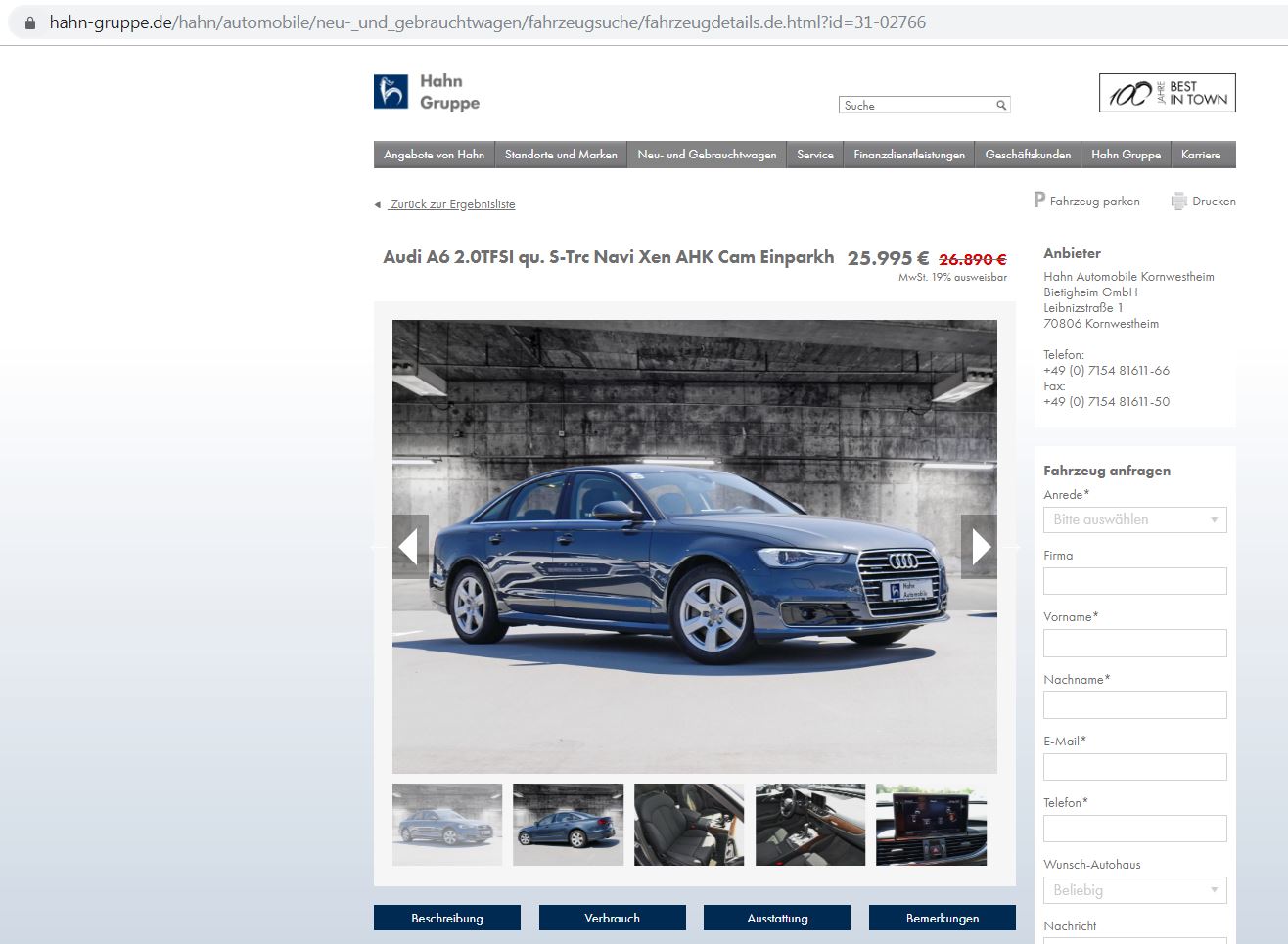Open Finanzdienstleistungen menu
The width and height of the screenshot is (1288, 944).
909,155
